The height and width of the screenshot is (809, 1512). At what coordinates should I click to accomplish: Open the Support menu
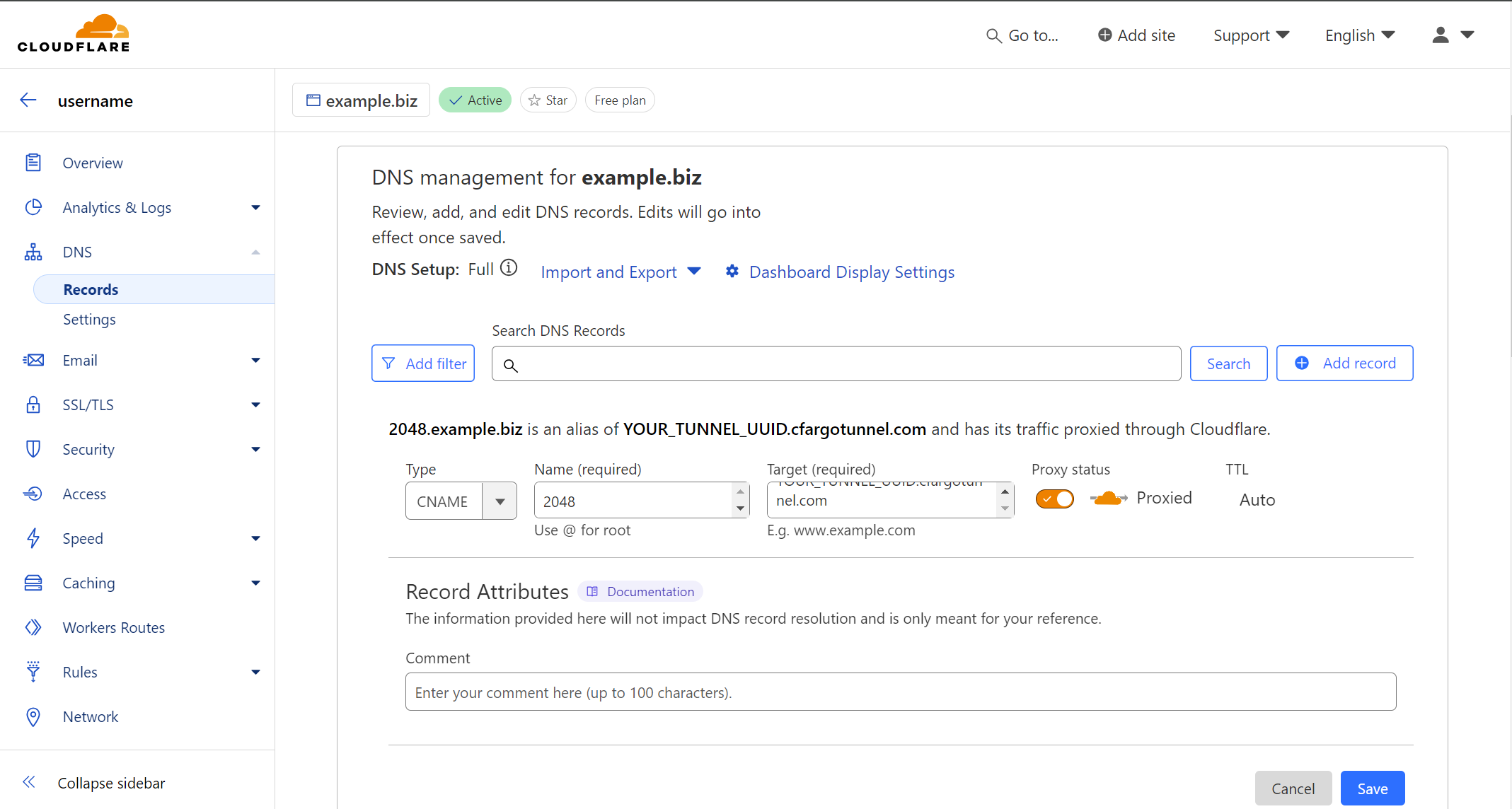coord(1251,35)
